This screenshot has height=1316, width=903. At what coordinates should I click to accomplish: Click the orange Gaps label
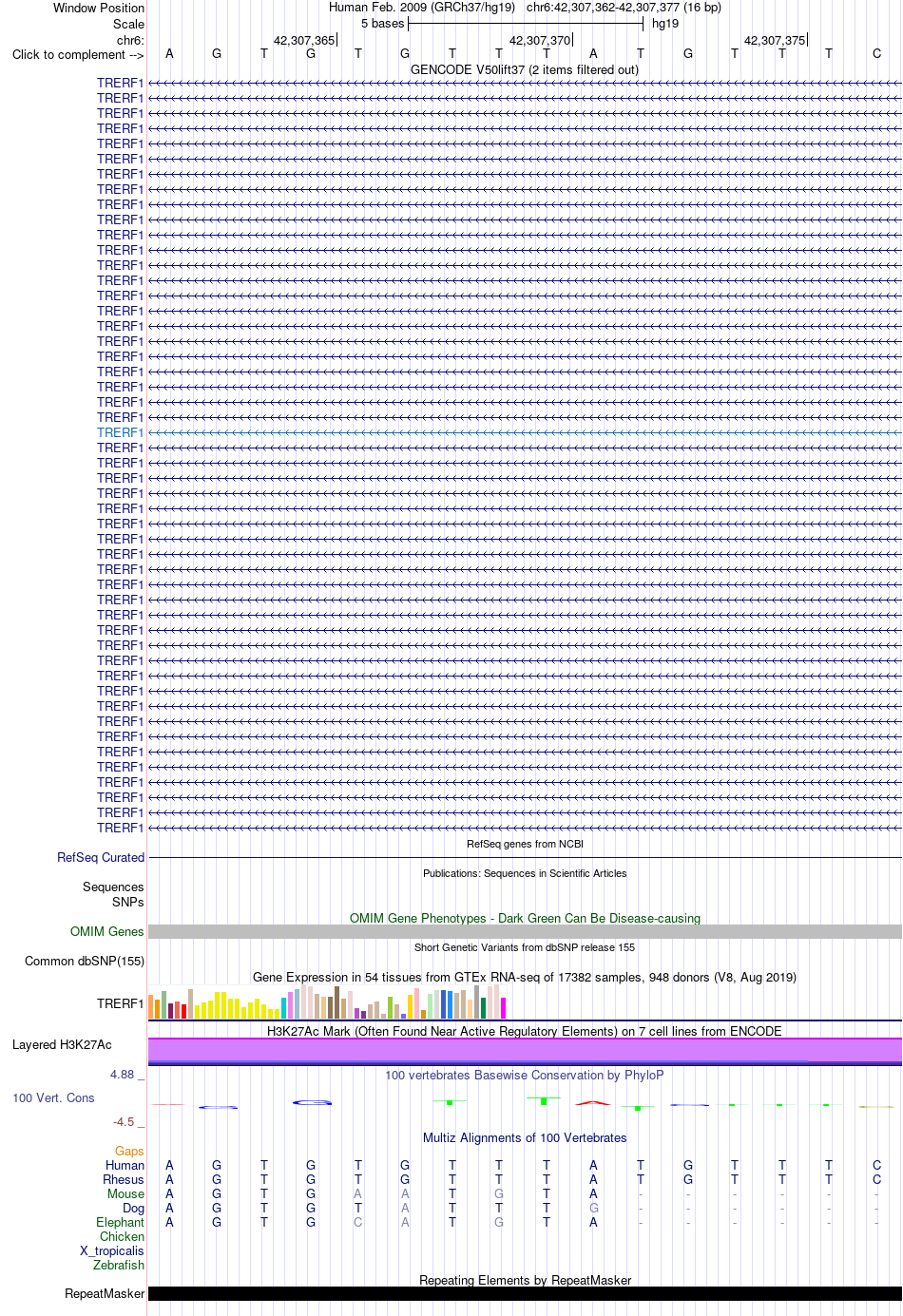129,1151
